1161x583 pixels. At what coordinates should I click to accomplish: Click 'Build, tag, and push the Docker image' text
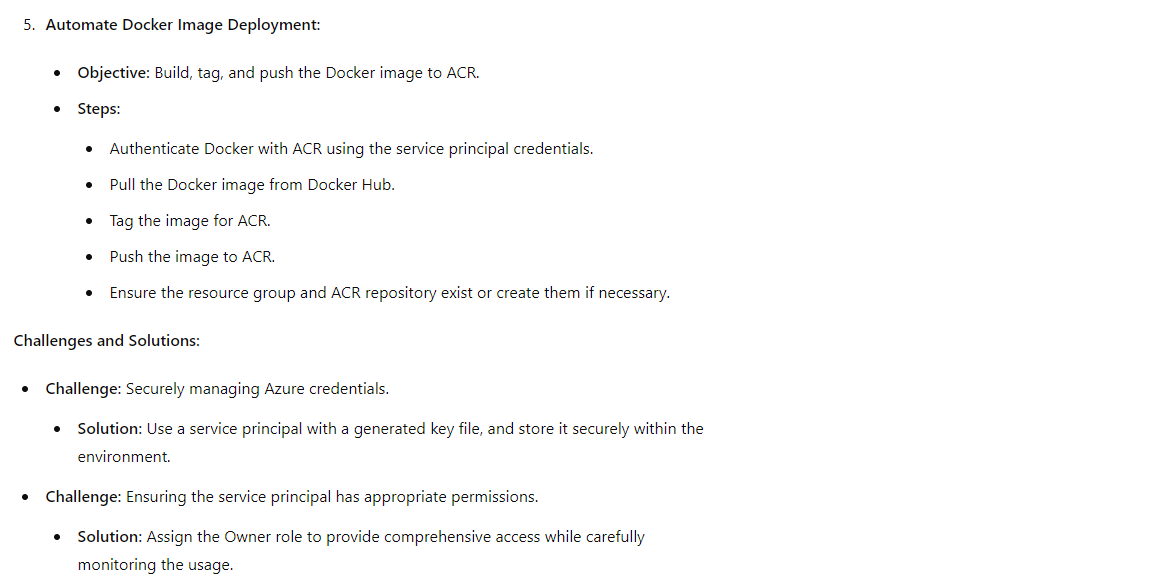(290, 73)
